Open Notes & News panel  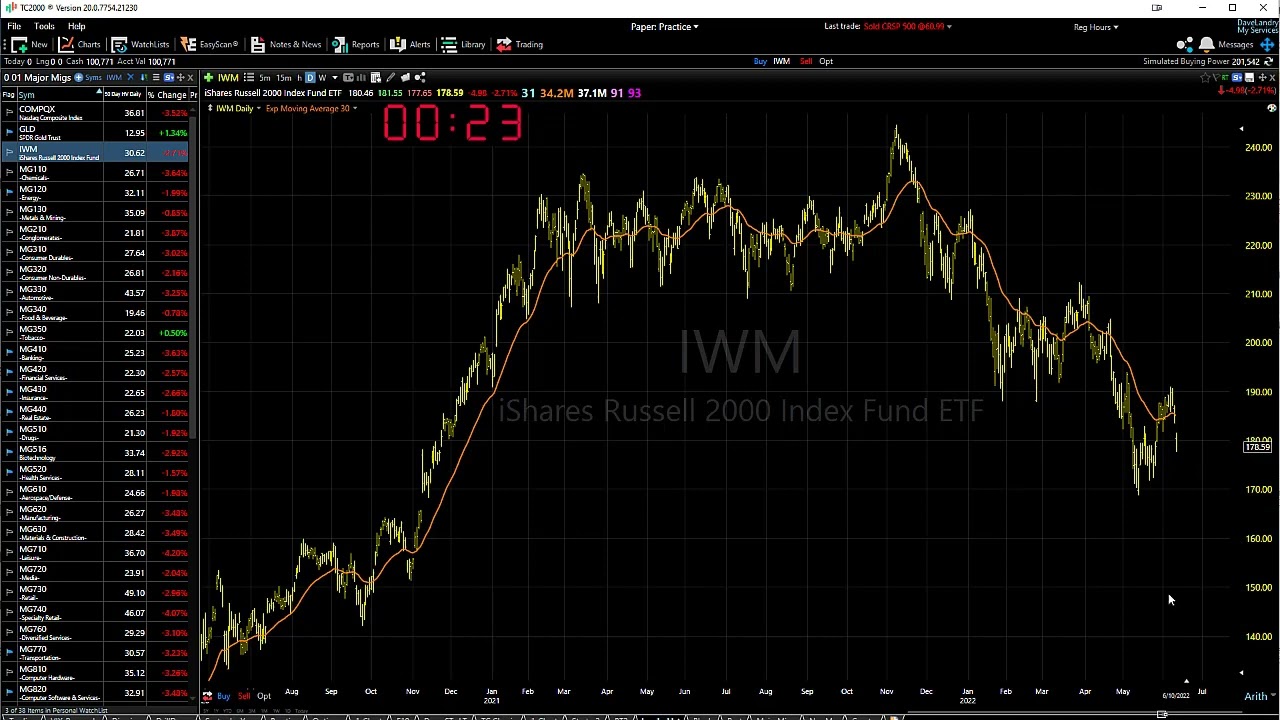click(286, 44)
